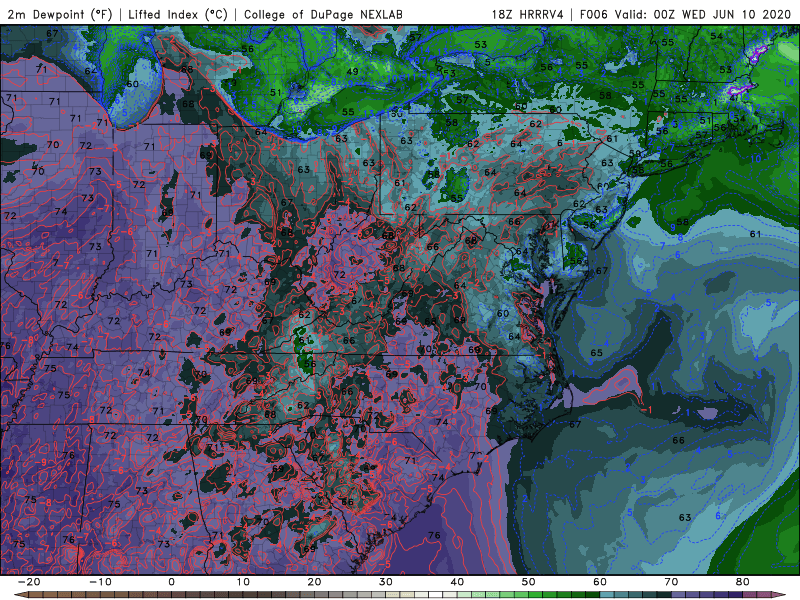Click the '70' label on the color scale
This screenshot has height=600, width=800.
(x=671, y=582)
